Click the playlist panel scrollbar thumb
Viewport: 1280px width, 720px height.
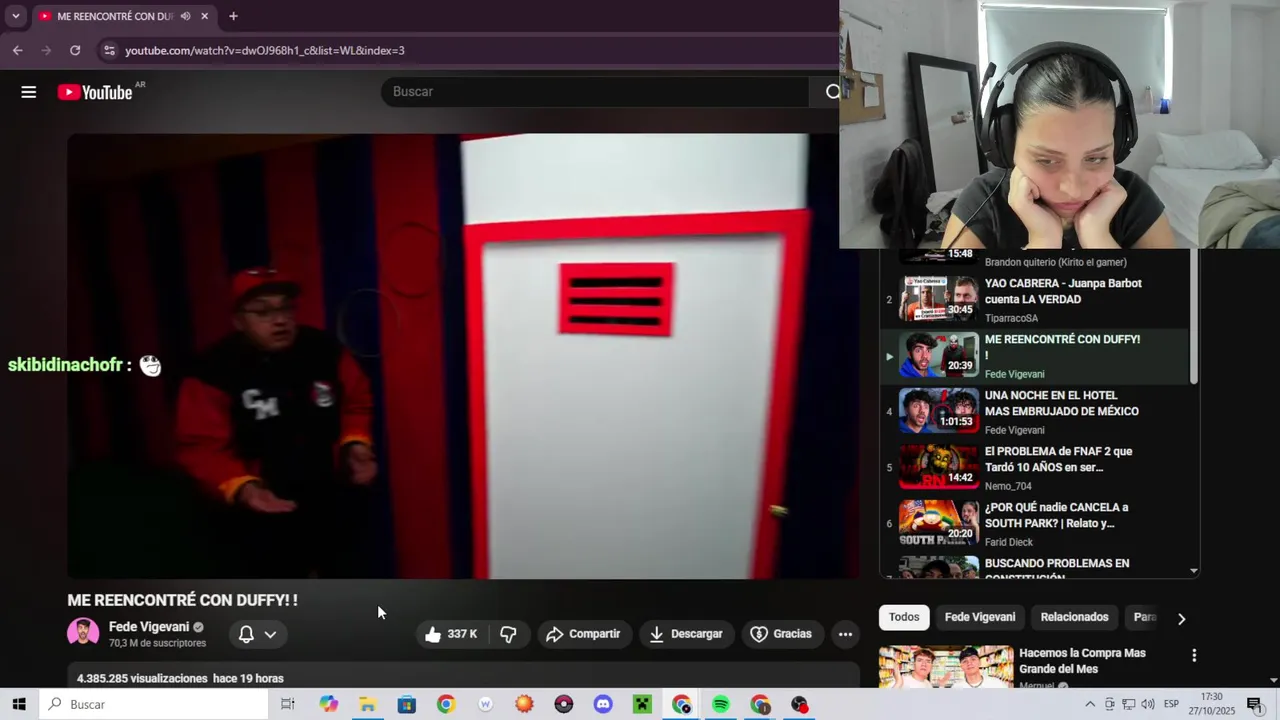(1193, 316)
